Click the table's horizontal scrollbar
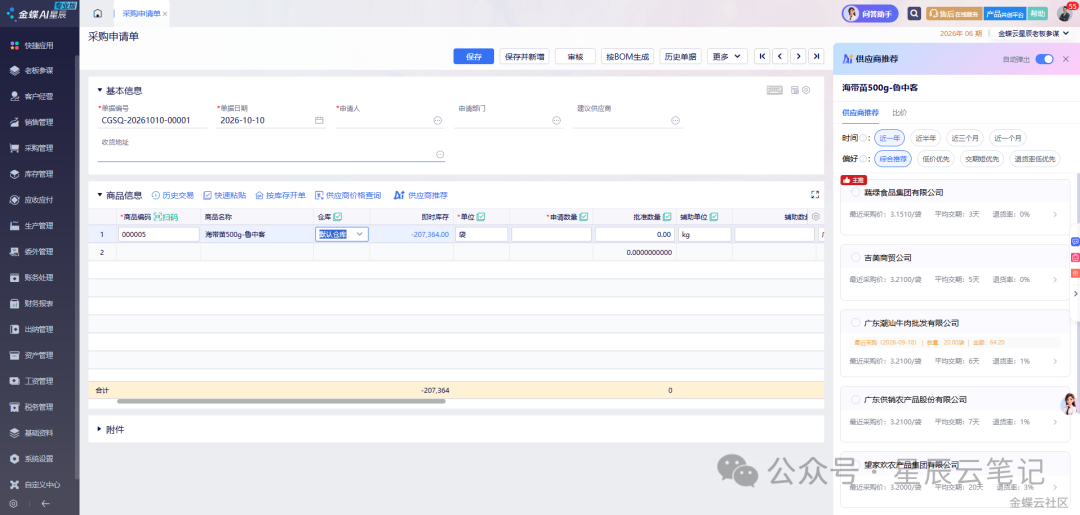The height and width of the screenshot is (515, 1080). 281,401
